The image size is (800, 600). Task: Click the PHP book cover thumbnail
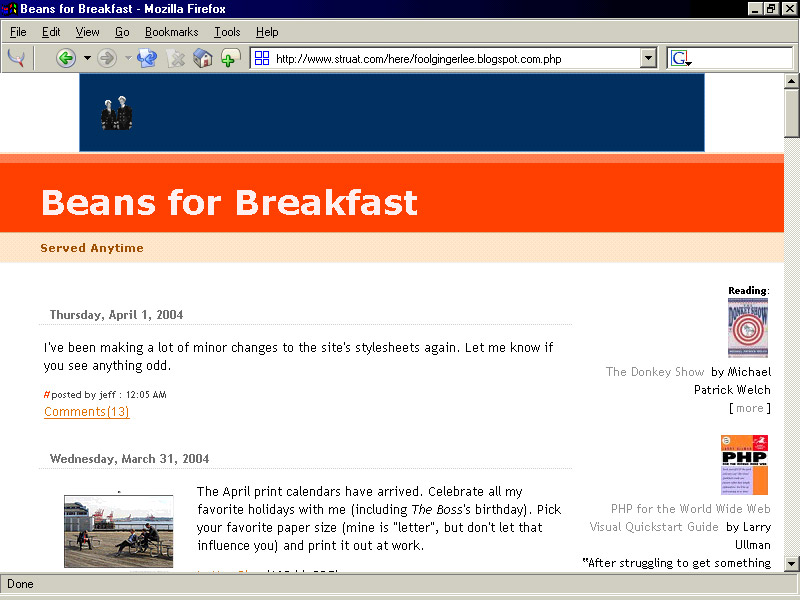pos(744,465)
